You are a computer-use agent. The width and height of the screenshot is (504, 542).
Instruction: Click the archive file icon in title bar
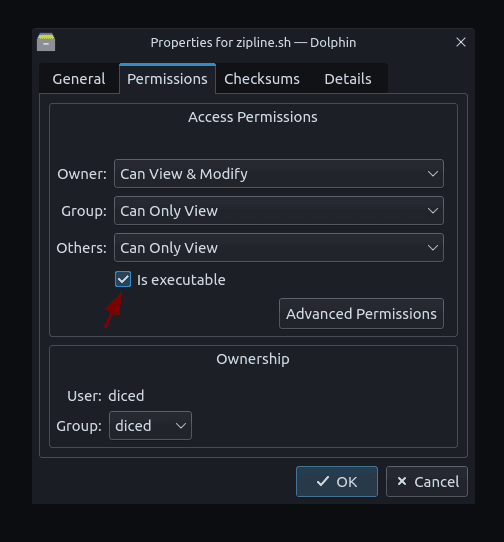click(46, 42)
